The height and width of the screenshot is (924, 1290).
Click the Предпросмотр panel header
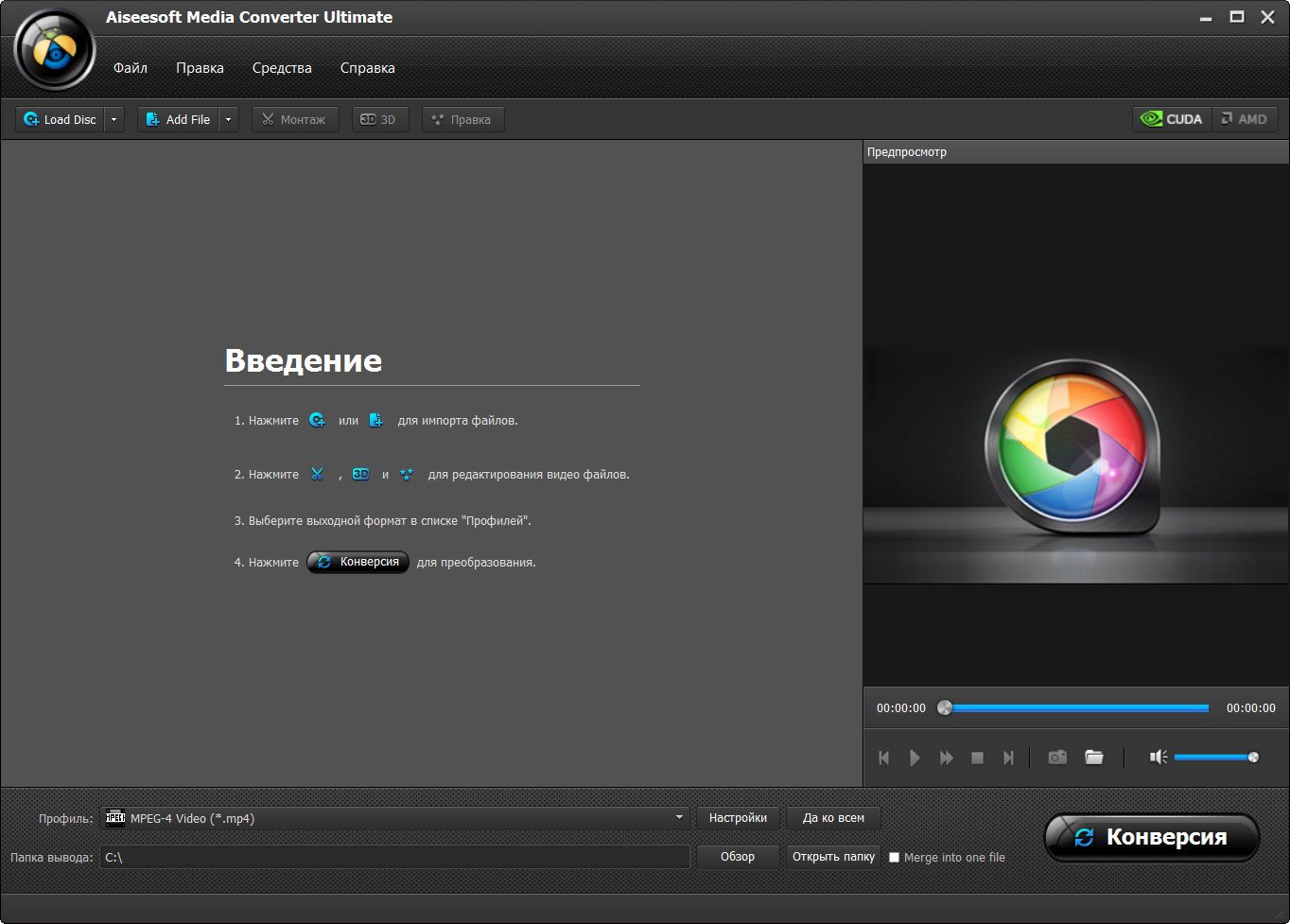(x=1075, y=152)
